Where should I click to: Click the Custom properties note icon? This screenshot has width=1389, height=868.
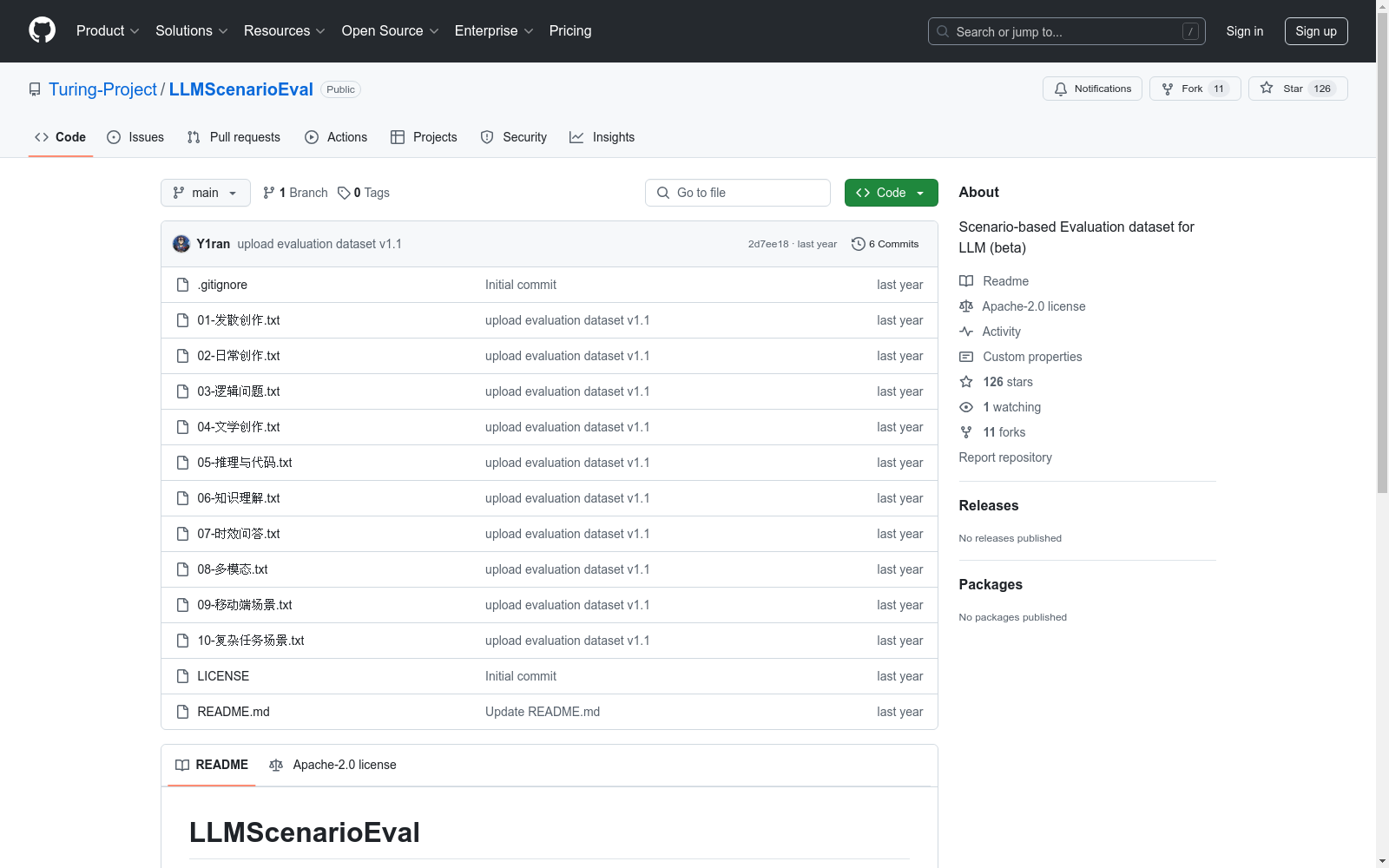966,357
